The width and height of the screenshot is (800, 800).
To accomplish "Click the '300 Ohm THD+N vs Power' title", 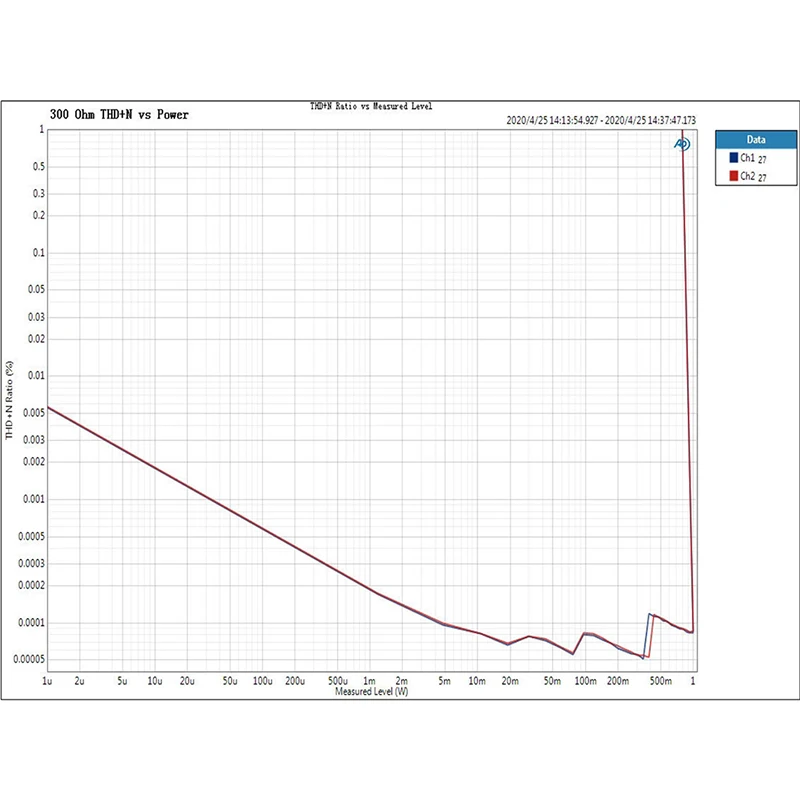I will coord(119,114).
